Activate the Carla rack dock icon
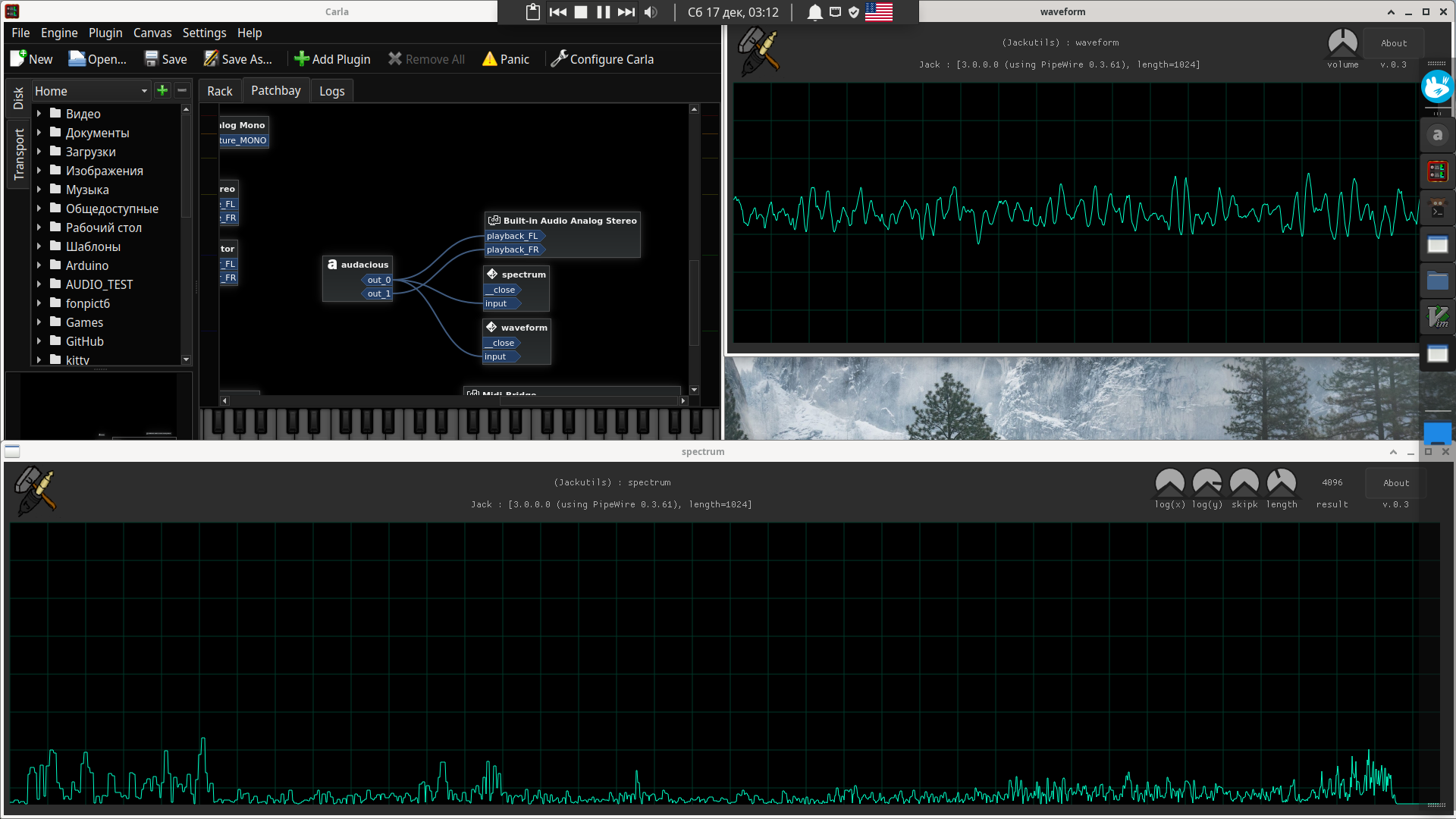This screenshot has width=1456, height=819. click(x=1437, y=172)
